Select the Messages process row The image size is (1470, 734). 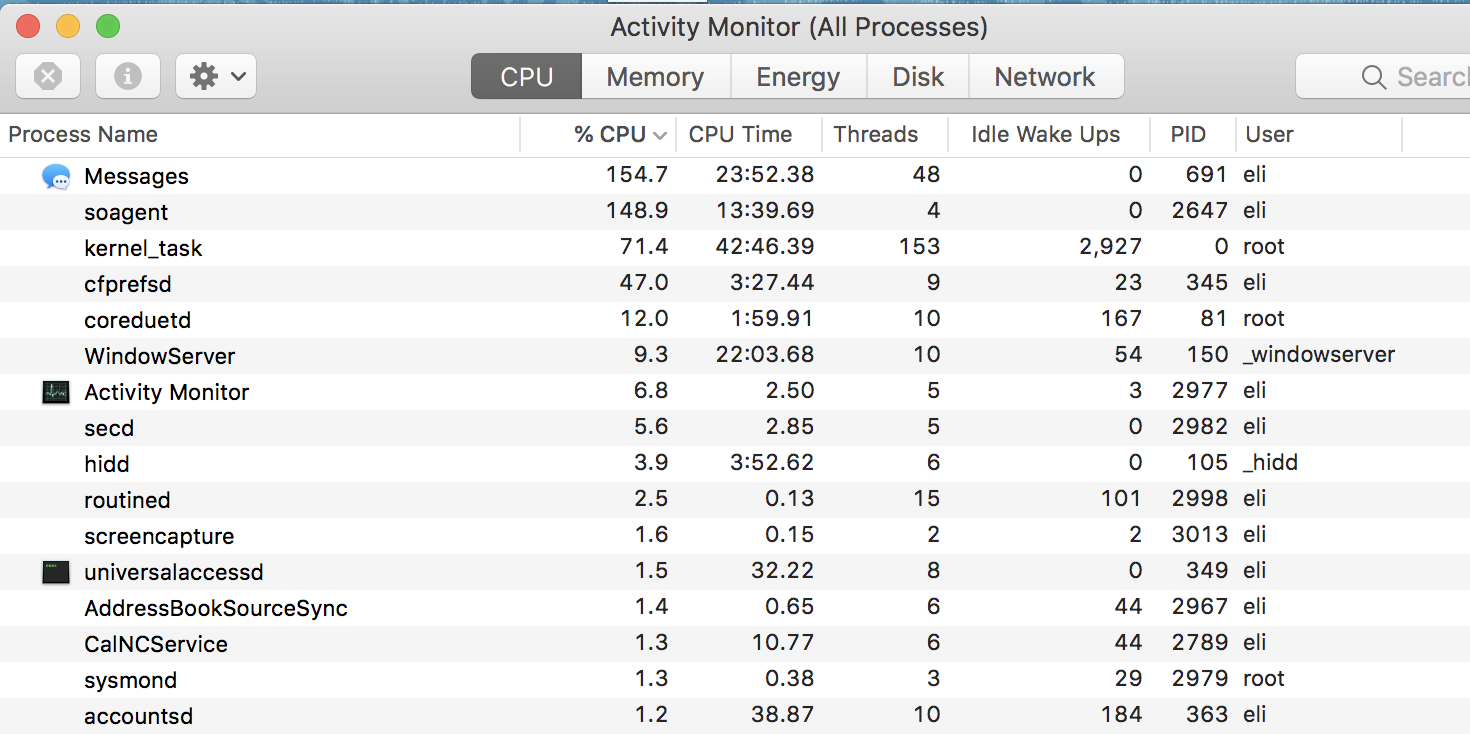[x=735, y=176]
